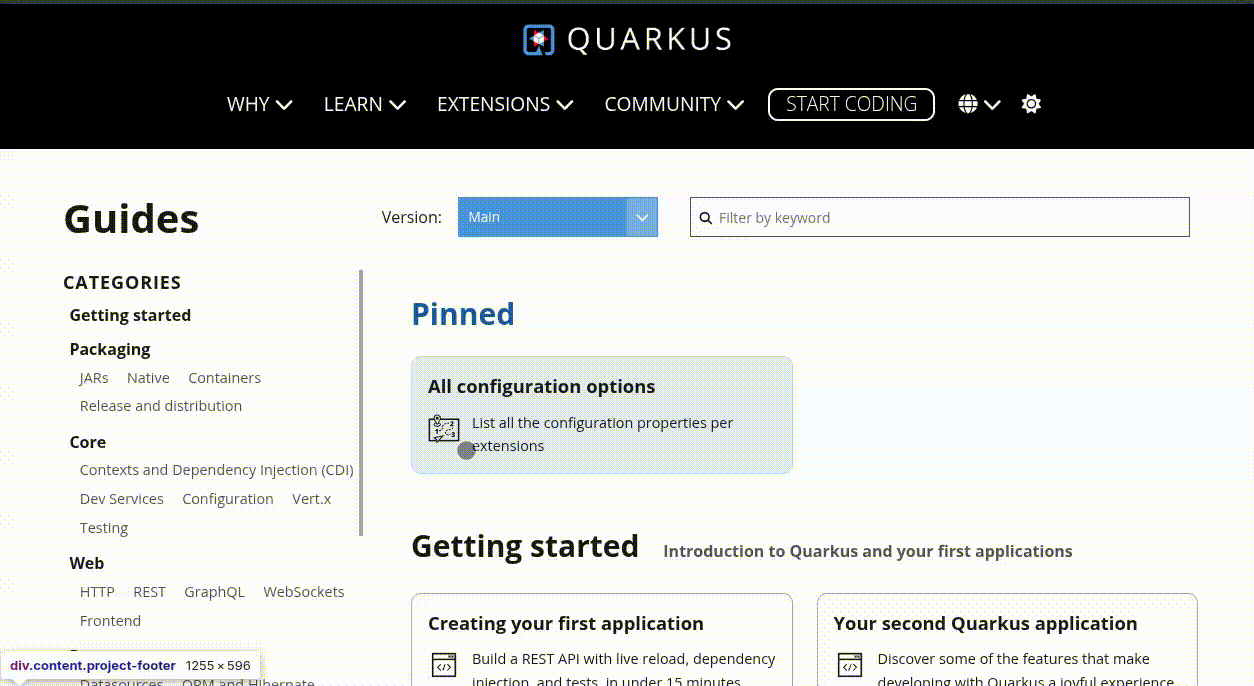Viewport: 1254px width, 686px height.
Task: Select the Containers subcategory
Action: click(x=224, y=378)
